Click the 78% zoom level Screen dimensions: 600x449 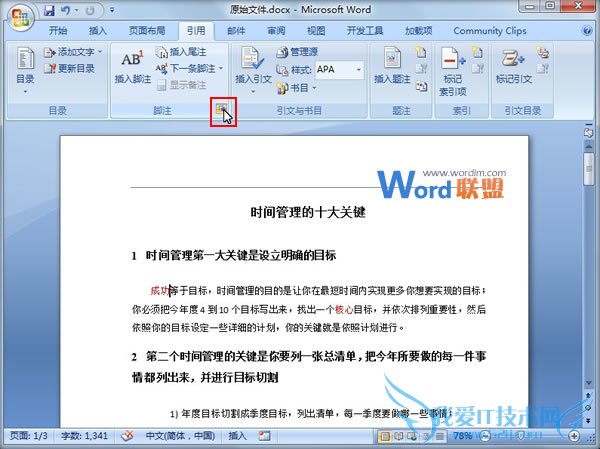(x=462, y=436)
